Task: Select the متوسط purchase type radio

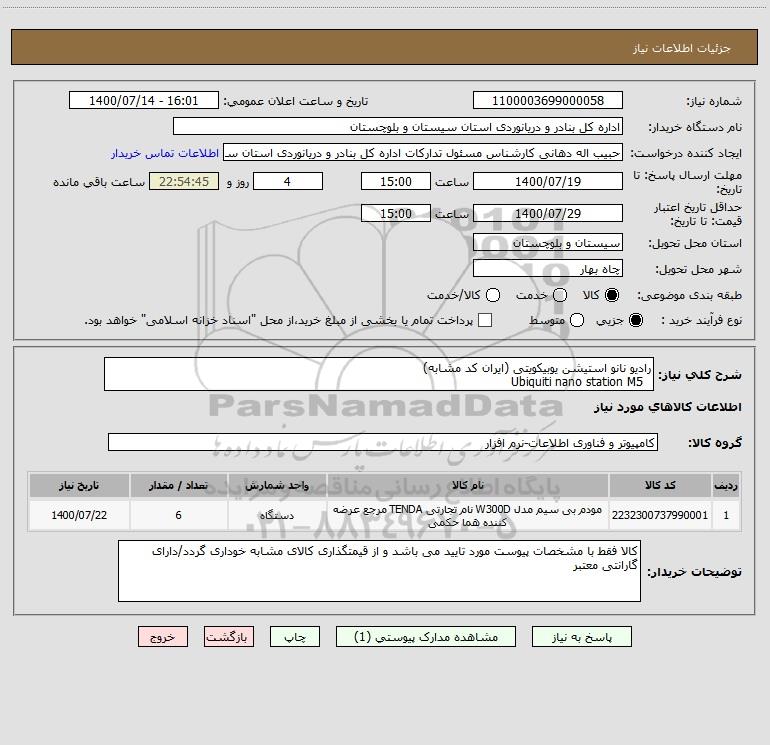Action: (577, 320)
